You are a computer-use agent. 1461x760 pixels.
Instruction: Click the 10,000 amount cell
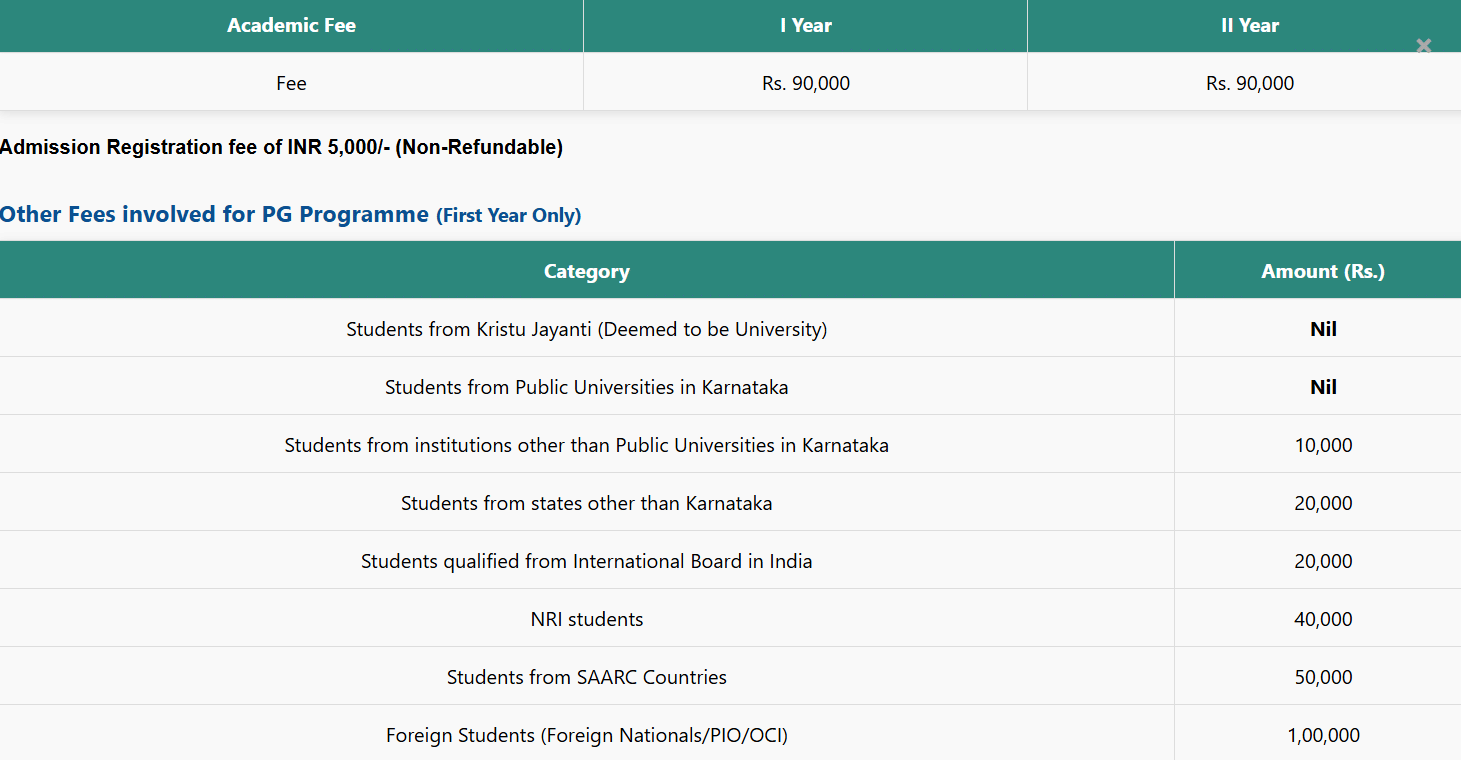pos(1322,445)
